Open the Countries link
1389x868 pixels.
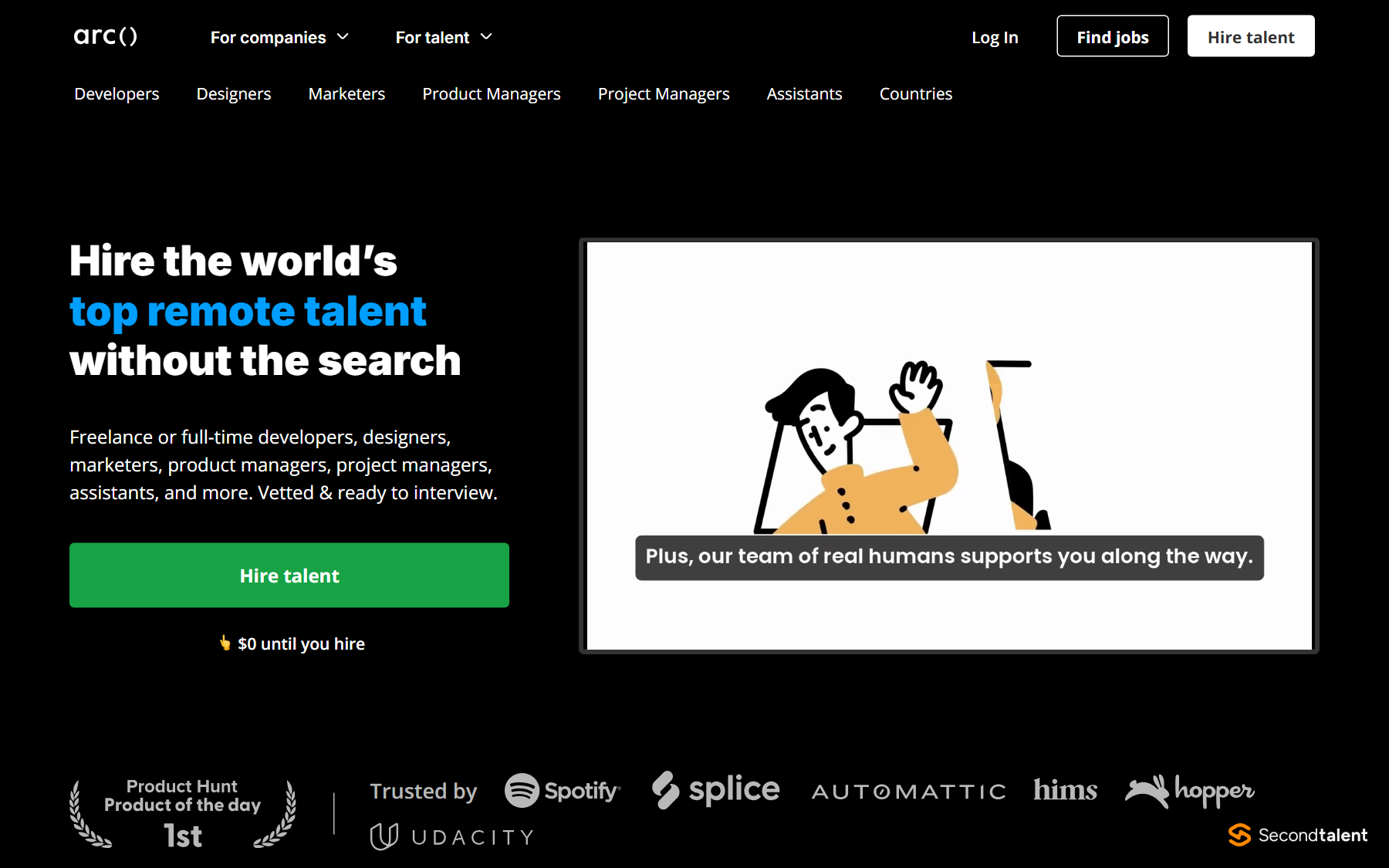point(916,94)
